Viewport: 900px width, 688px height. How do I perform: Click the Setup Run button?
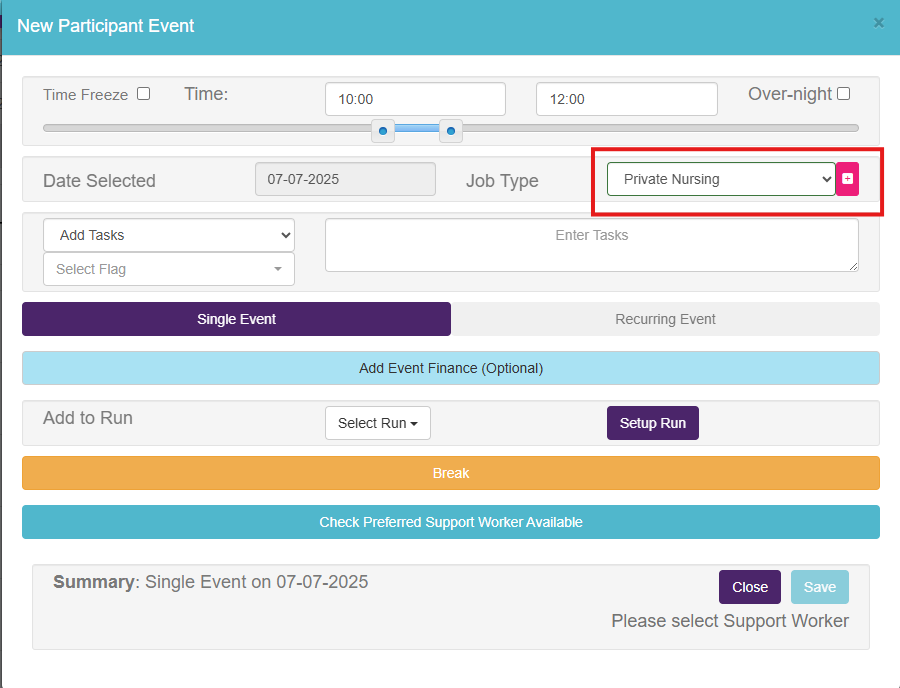pos(653,423)
